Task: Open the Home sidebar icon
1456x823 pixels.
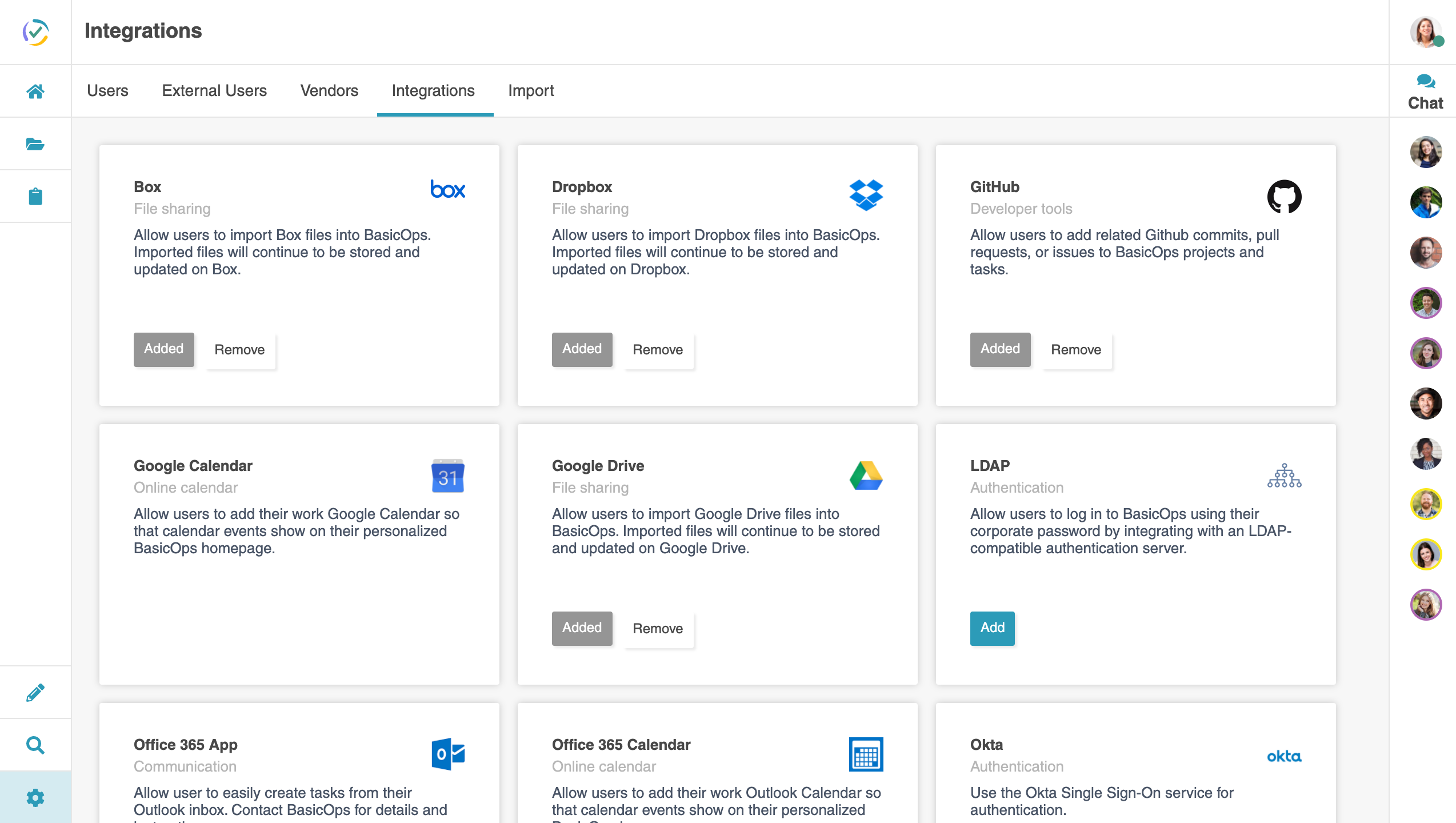Action: (x=35, y=90)
